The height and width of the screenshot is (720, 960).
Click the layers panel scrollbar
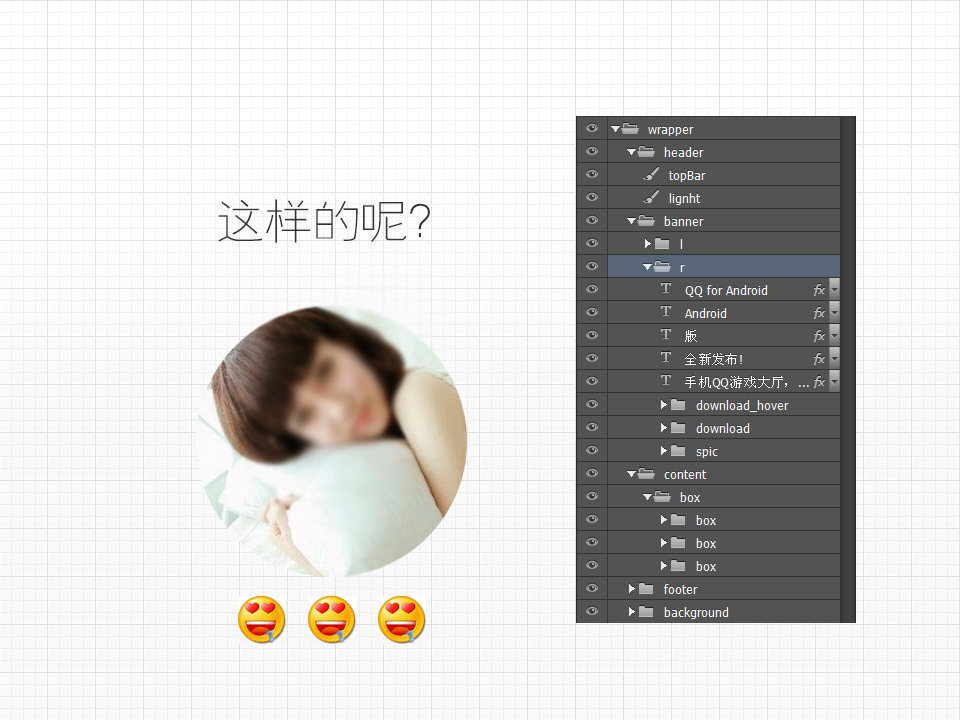[x=848, y=369]
